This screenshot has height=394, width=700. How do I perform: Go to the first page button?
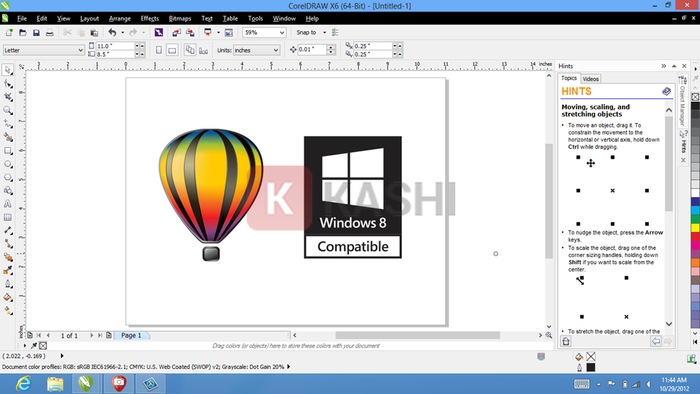pos(39,335)
